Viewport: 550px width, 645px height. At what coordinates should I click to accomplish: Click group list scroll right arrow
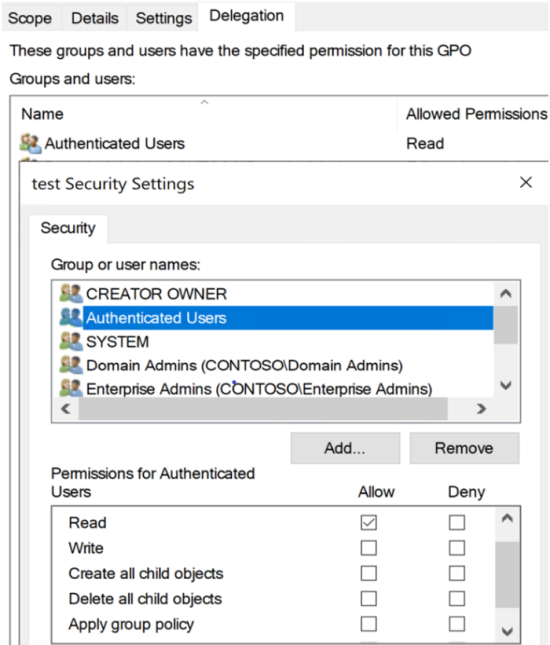click(x=481, y=409)
